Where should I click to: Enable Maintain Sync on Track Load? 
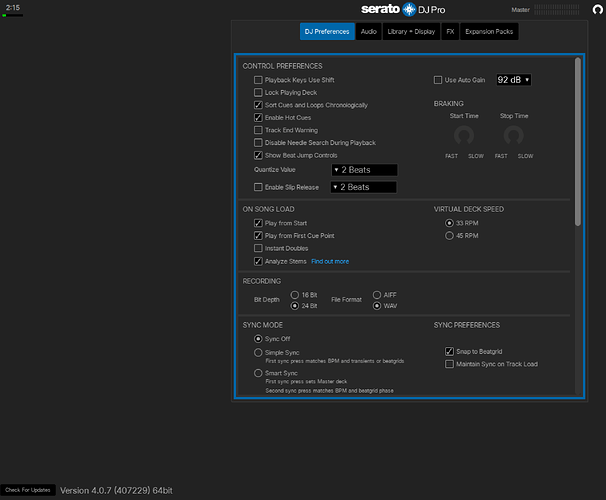tap(449, 364)
